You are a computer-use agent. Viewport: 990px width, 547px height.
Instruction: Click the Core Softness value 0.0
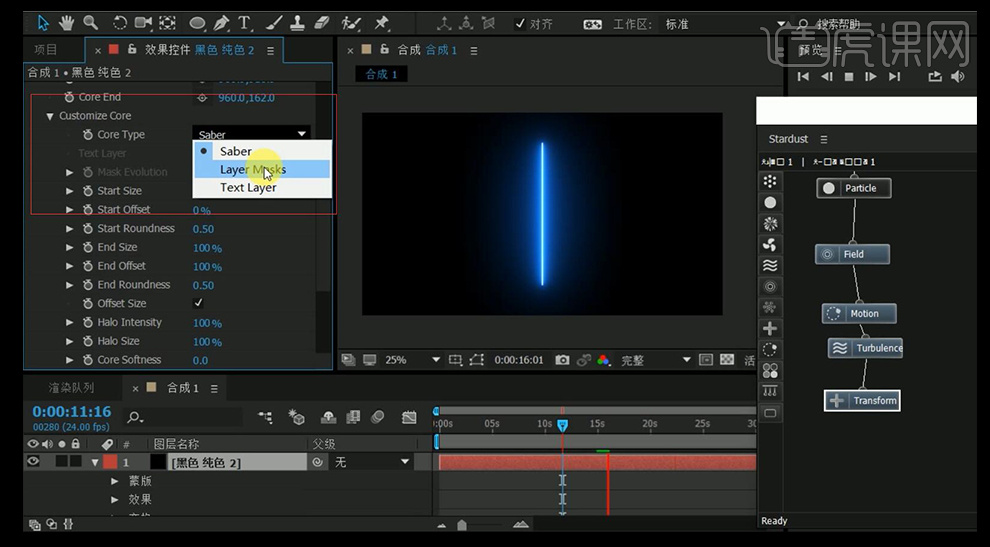tap(200, 360)
